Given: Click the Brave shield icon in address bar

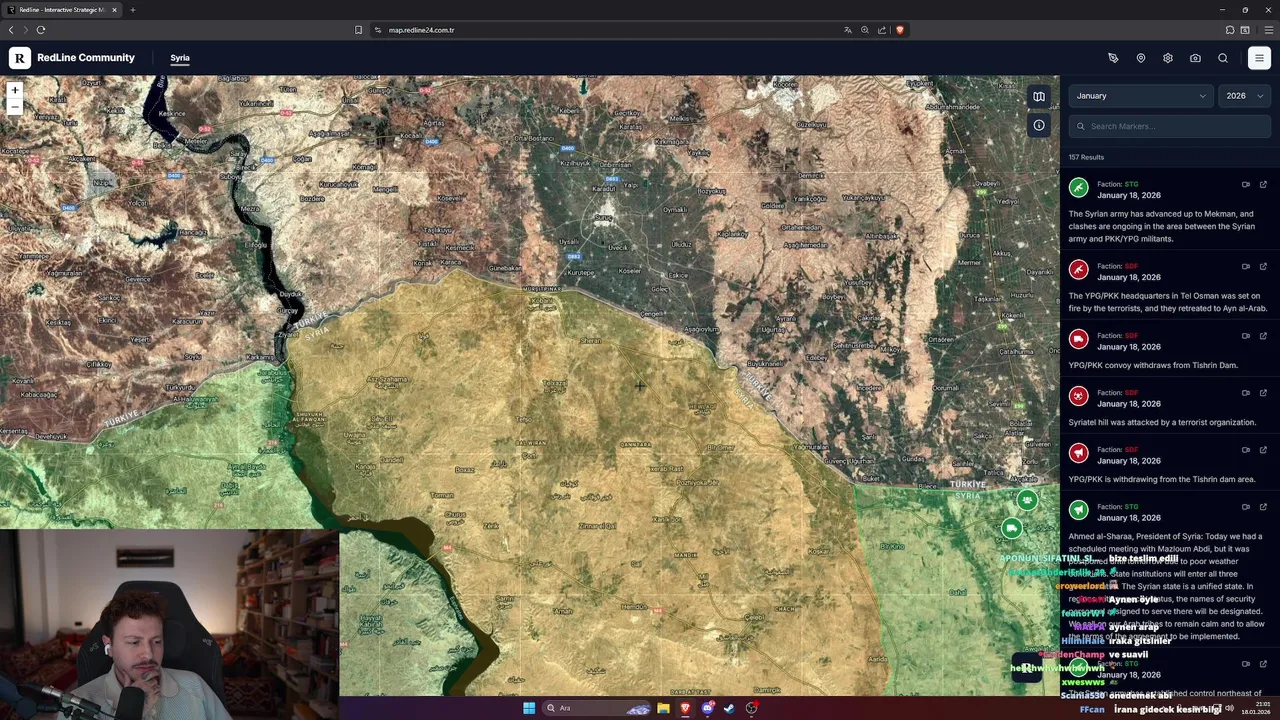Looking at the screenshot, I should point(900,30).
